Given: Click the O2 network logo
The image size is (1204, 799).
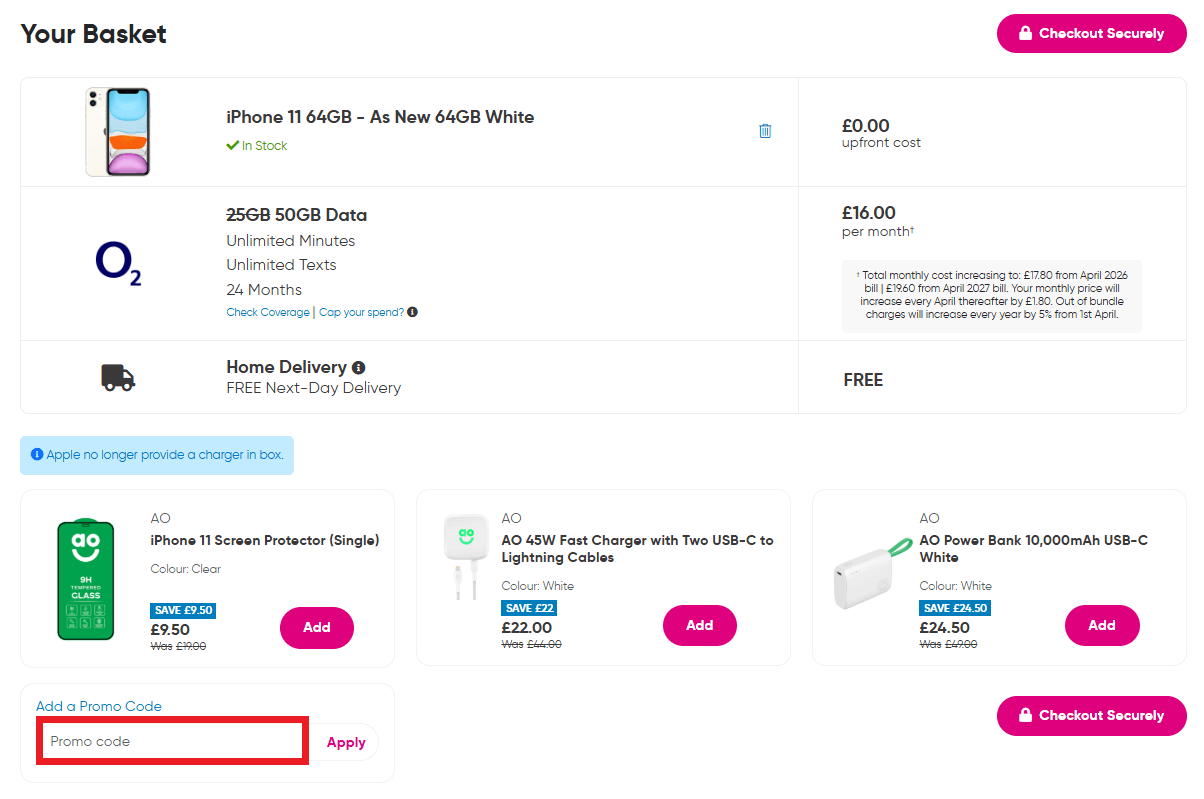Looking at the screenshot, I should (118, 264).
